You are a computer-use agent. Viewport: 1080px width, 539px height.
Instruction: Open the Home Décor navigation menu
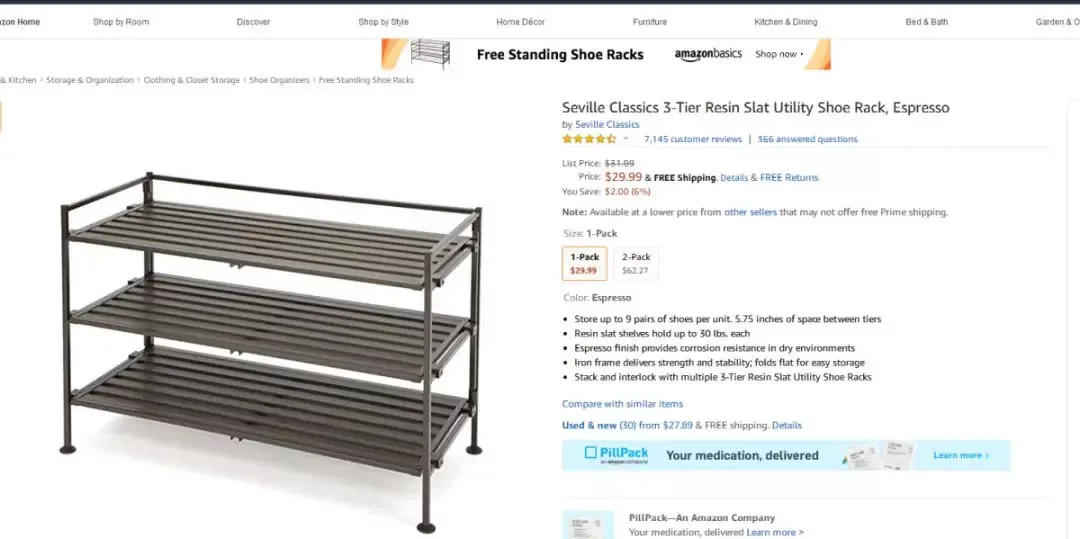[521, 22]
